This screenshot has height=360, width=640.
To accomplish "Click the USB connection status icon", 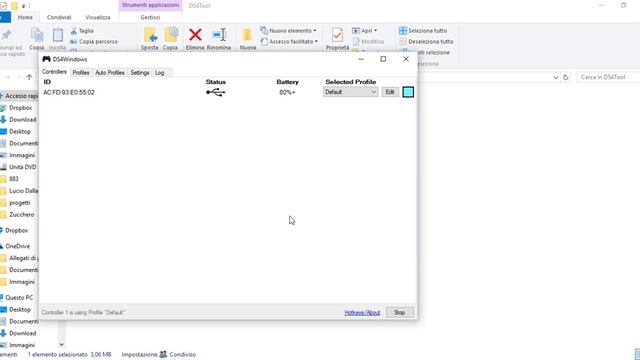I will tap(216, 93).
